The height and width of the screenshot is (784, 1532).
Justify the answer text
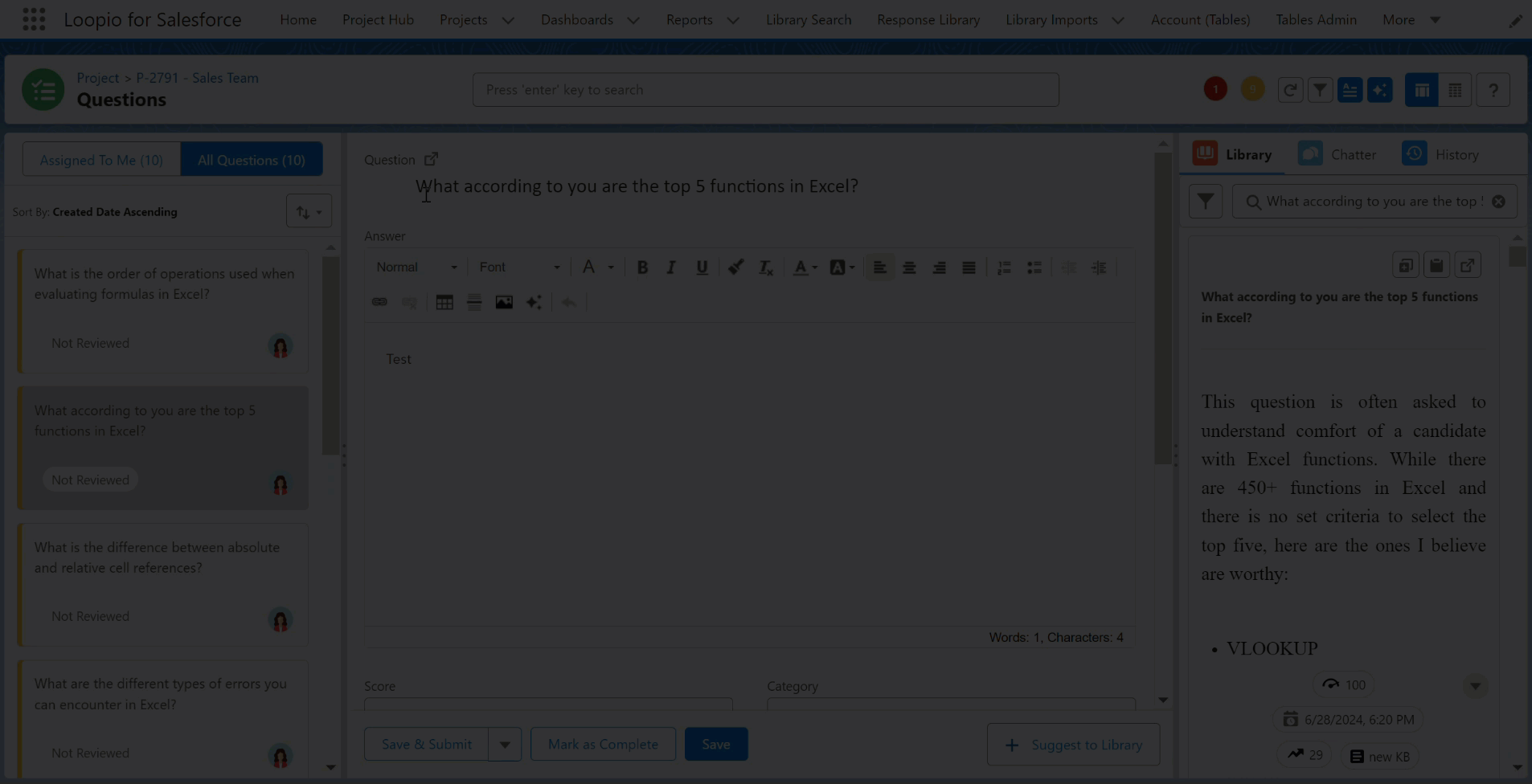pyautogui.click(x=969, y=267)
